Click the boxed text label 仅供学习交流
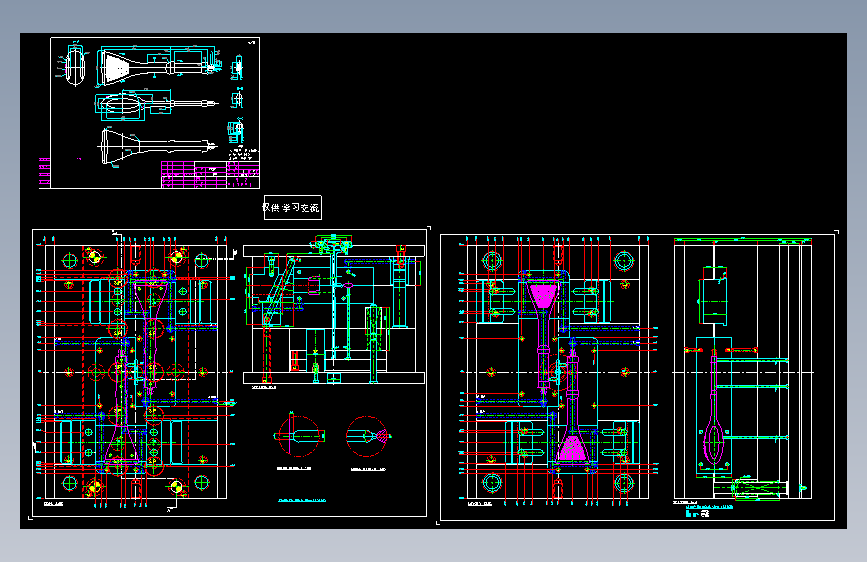The height and width of the screenshot is (562, 867). [293, 207]
